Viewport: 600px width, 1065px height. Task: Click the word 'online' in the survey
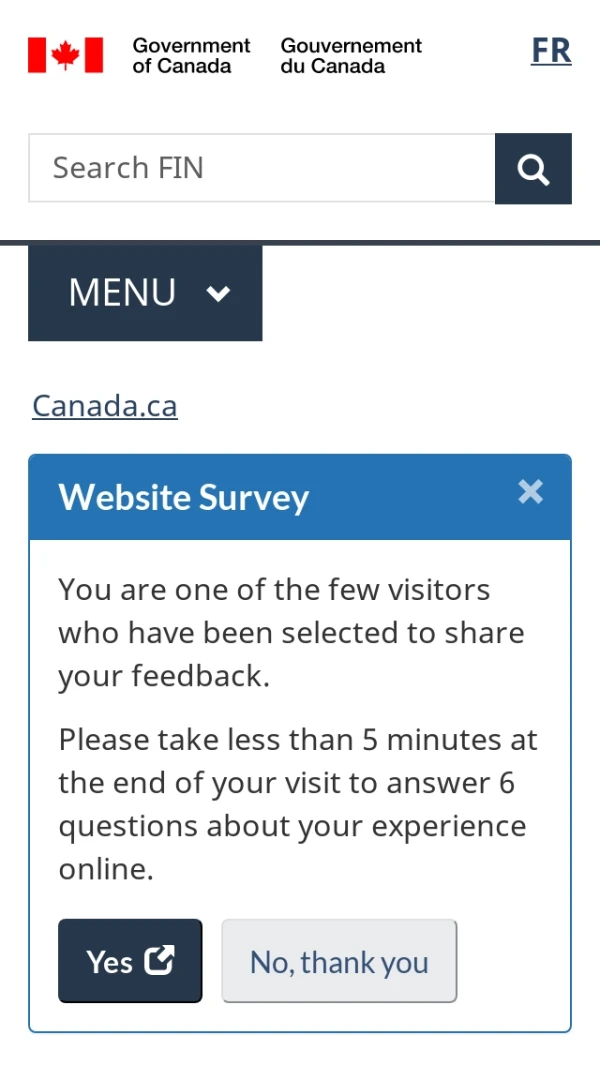pos(104,870)
